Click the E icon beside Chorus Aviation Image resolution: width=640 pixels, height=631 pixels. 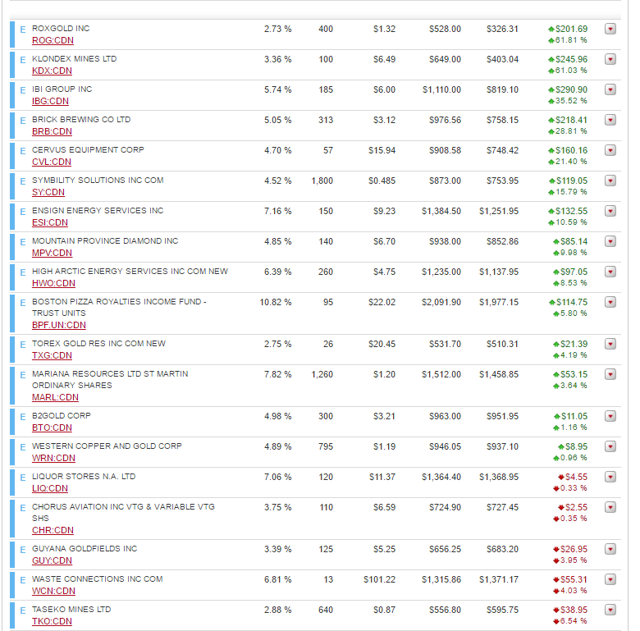coord(23,508)
